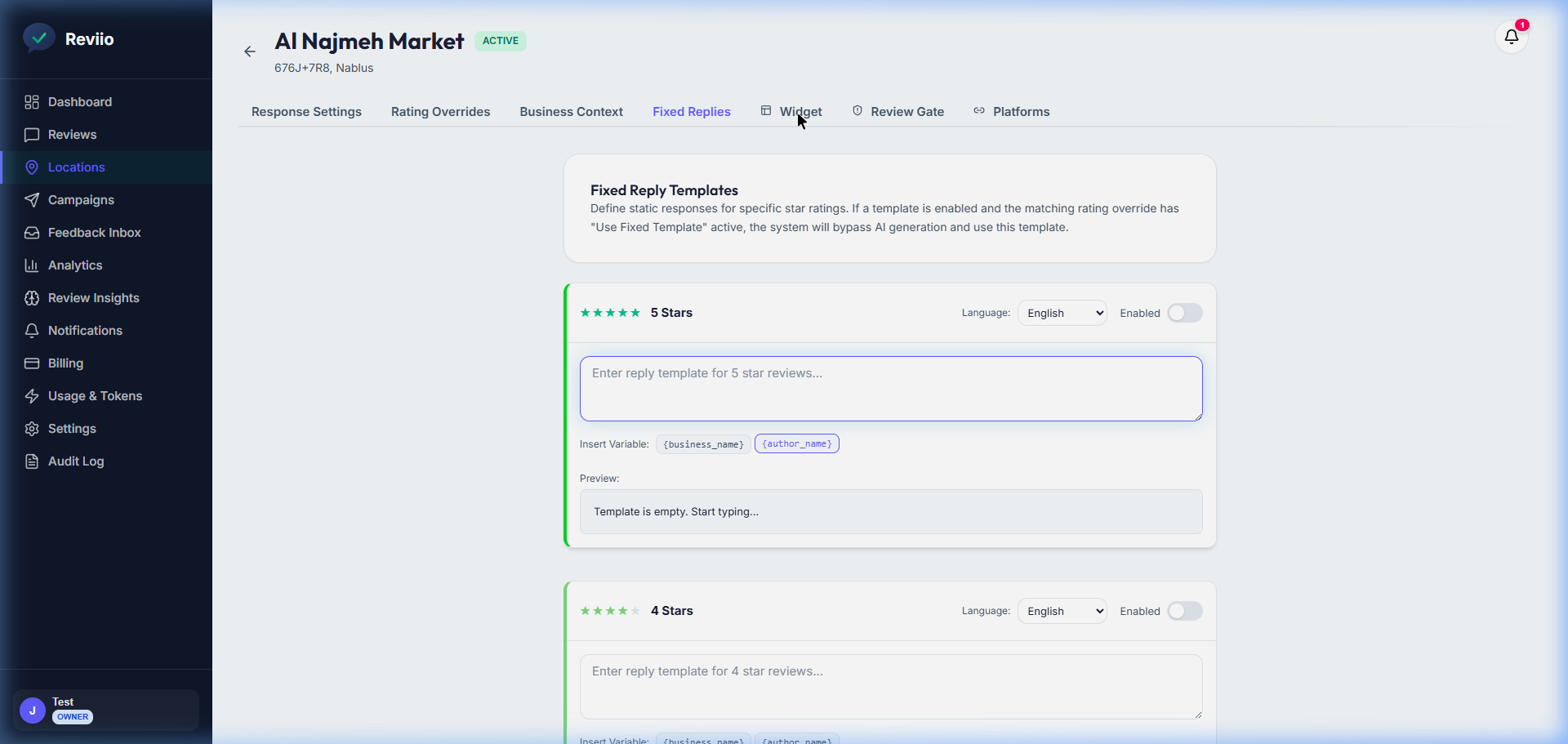The image size is (1568, 744).
Task: Navigate to Analytics
Action: click(x=106, y=265)
